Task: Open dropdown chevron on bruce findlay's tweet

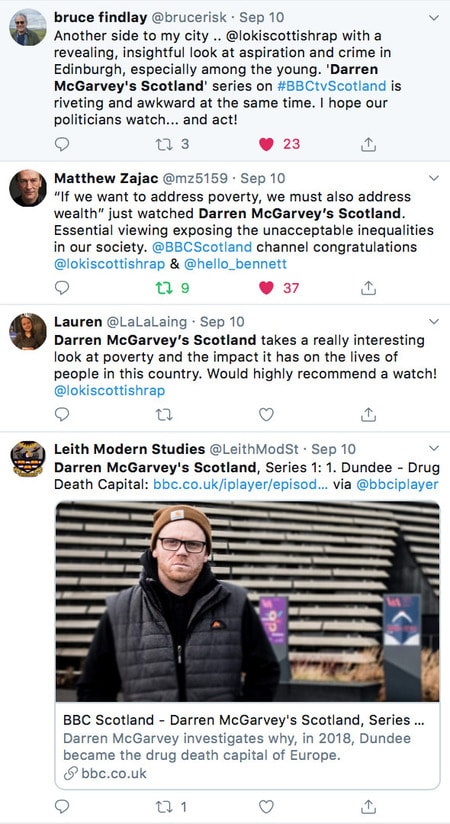Action: coord(434,18)
